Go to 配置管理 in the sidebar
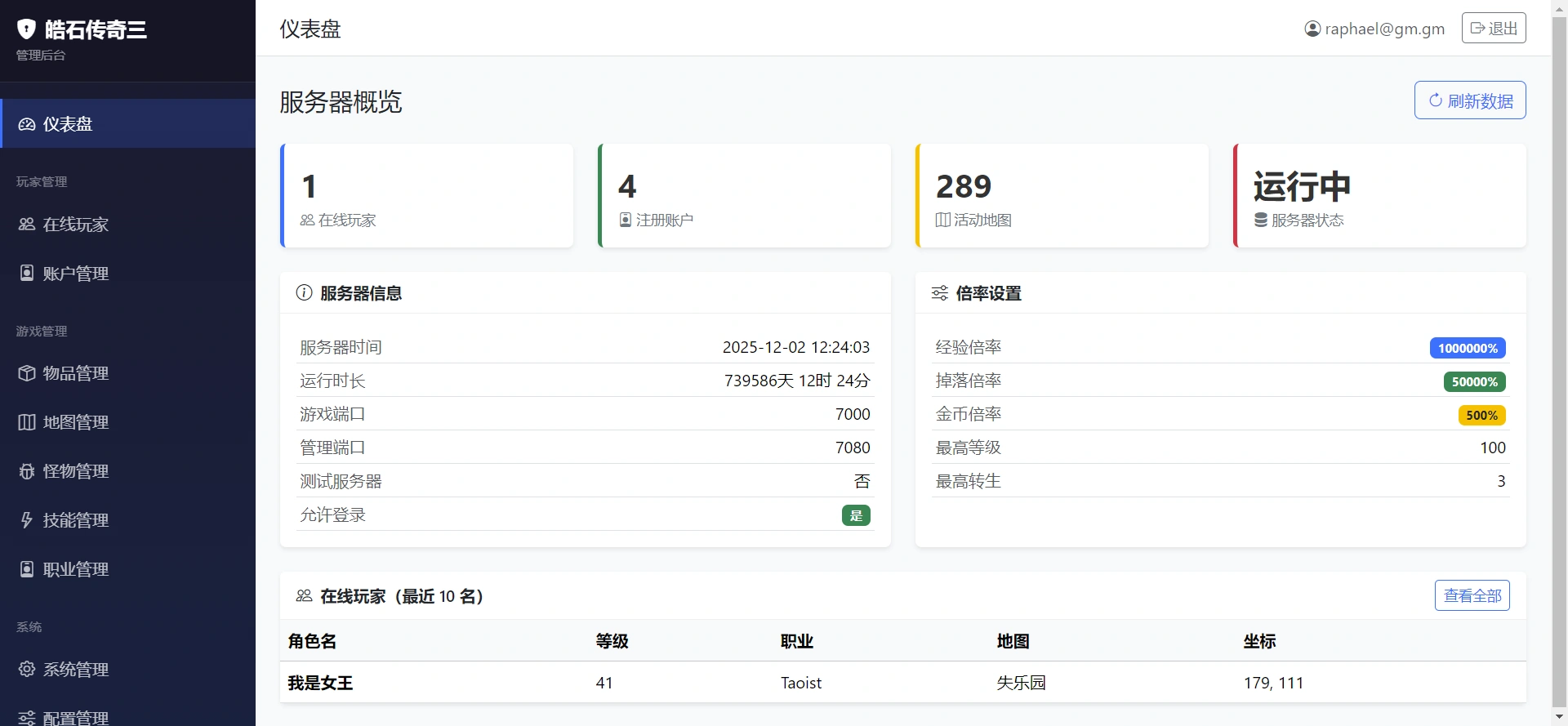 click(75, 717)
